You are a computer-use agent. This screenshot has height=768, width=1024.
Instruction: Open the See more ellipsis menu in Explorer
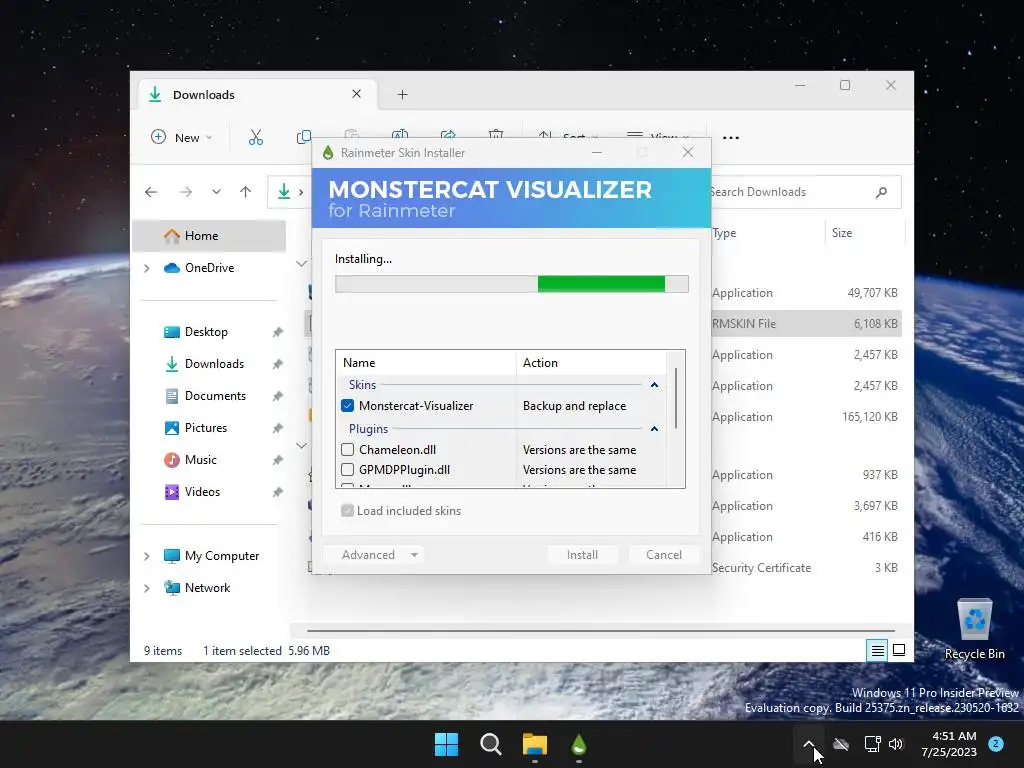click(731, 138)
